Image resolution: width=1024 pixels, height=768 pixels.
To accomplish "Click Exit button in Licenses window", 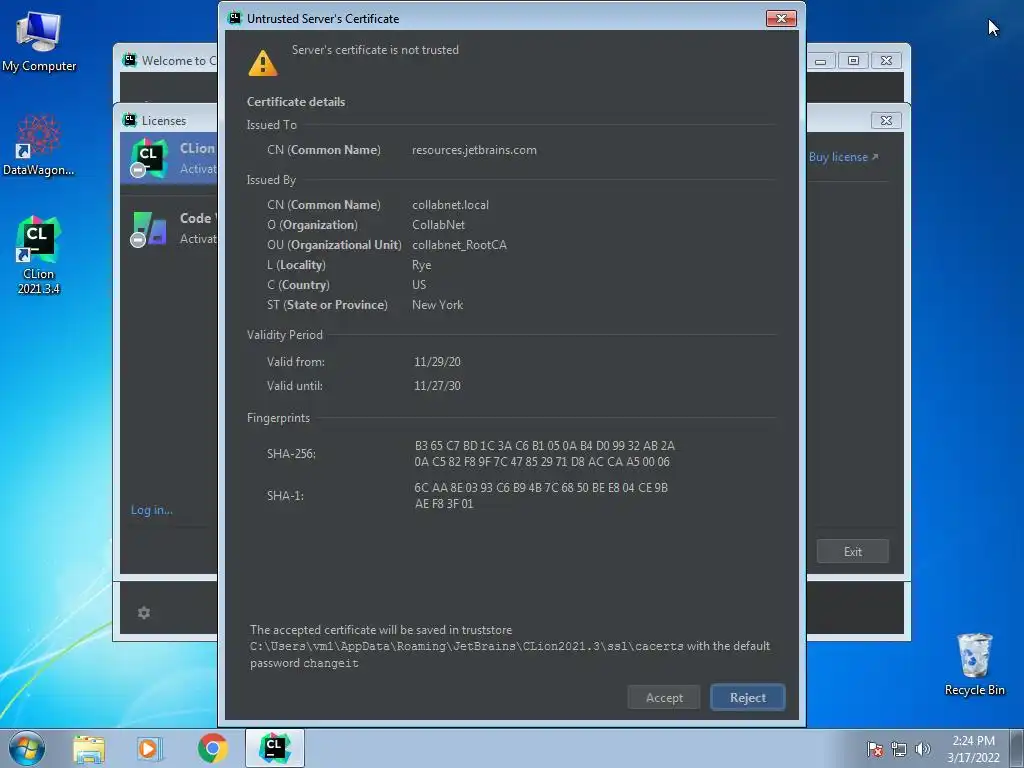I will [852, 551].
